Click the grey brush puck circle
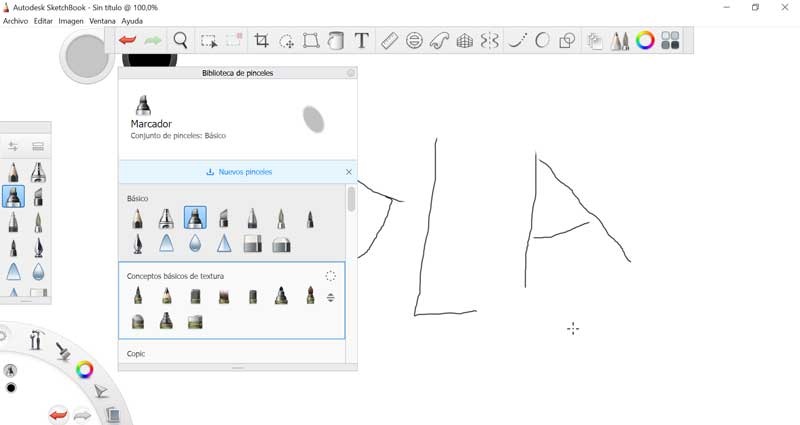 [87, 57]
